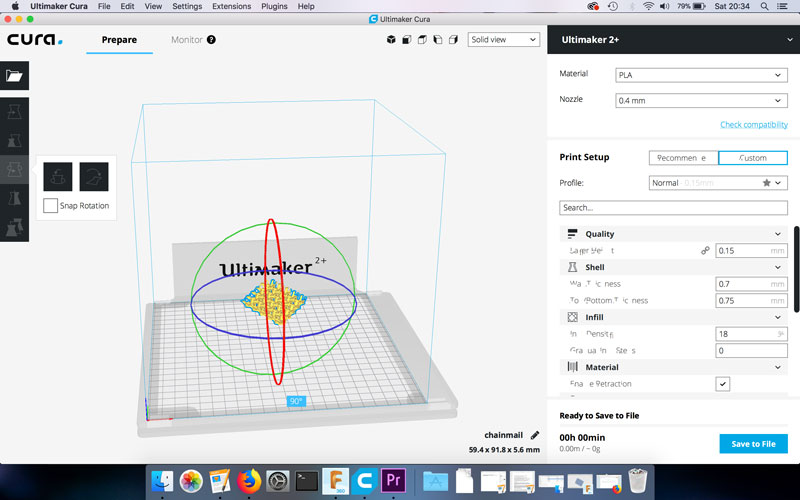Select the Mirror tool in left toolbar

14,197
